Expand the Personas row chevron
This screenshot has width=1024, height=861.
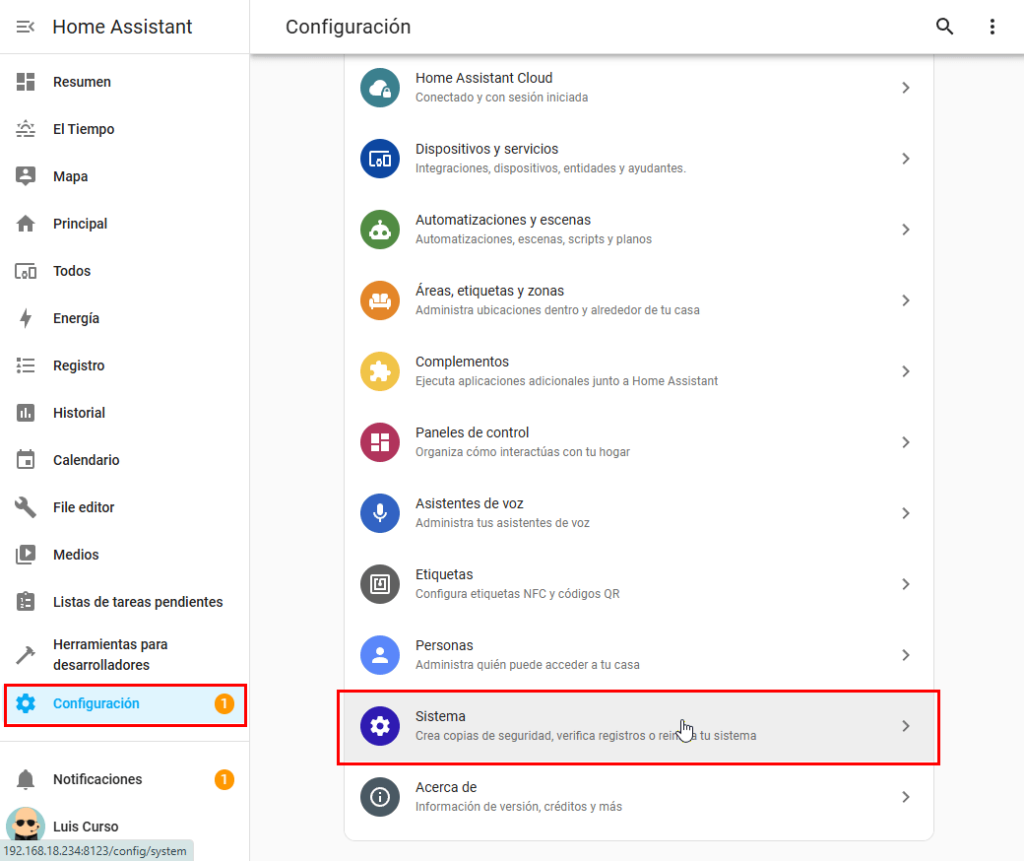(x=905, y=655)
